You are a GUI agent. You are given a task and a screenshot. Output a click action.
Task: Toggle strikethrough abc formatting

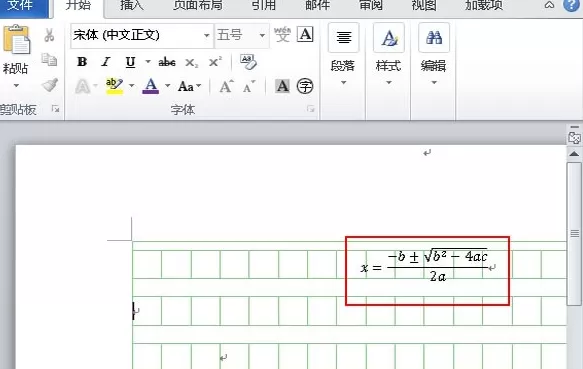coord(167,62)
